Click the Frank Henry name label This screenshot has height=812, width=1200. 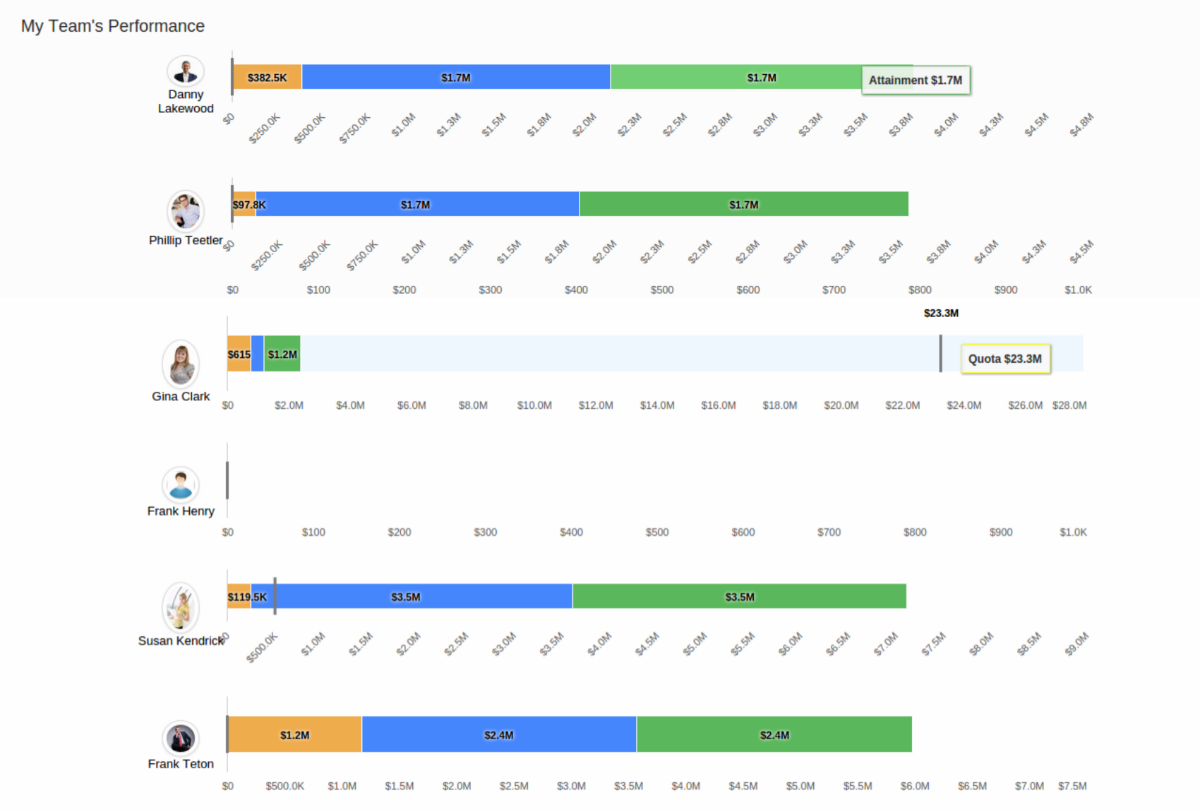click(181, 511)
